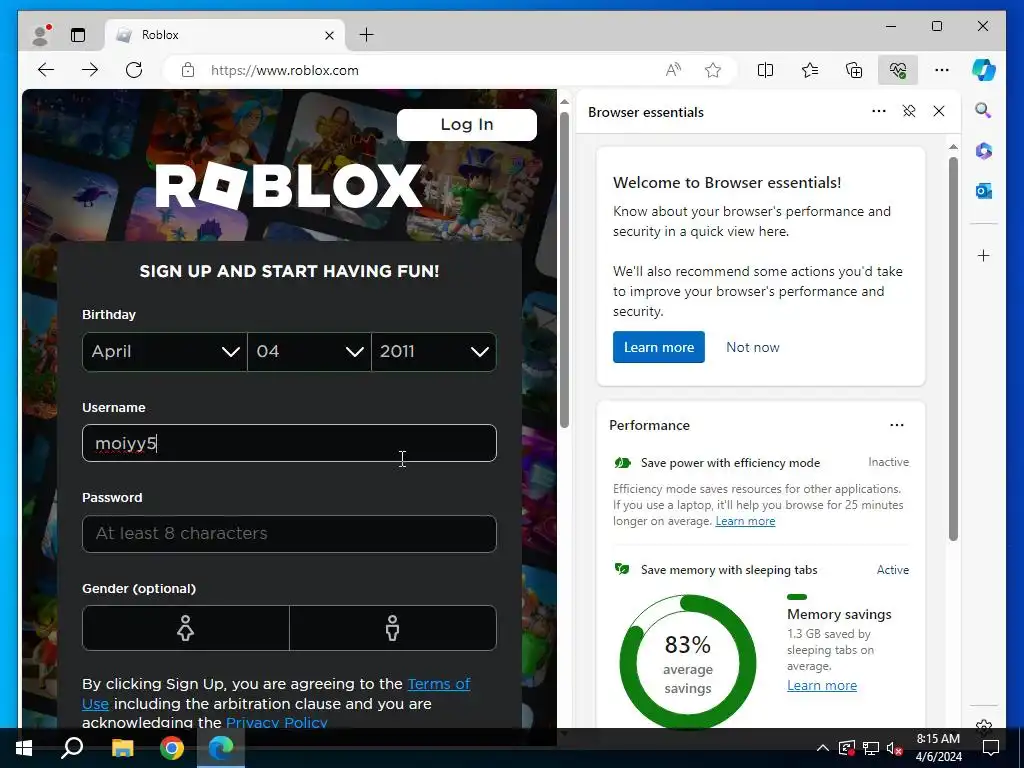Open File Explorer from the taskbar

pyautogui.click(x=122, y=748)
